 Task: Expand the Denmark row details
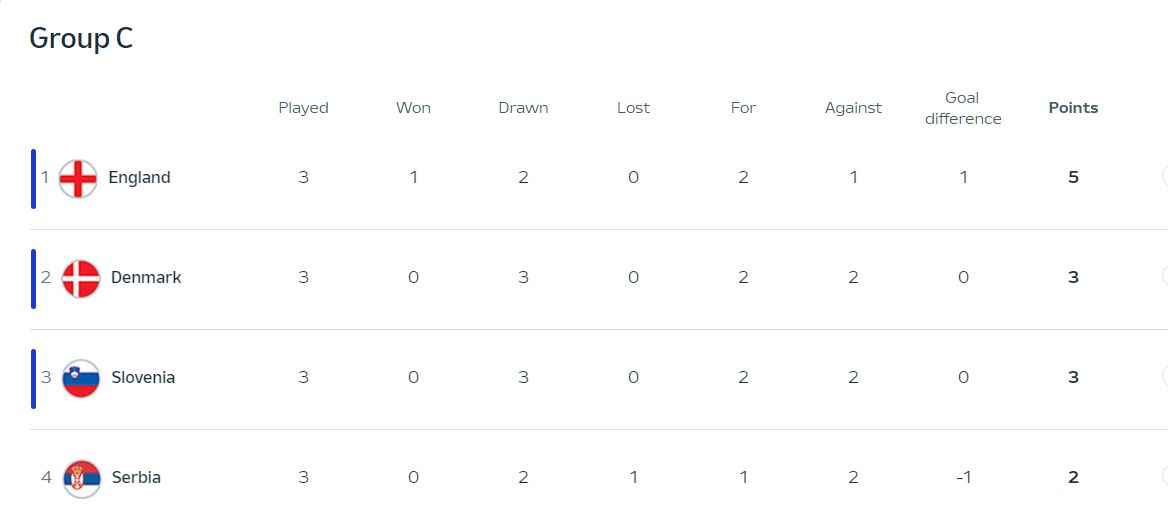(x=1165, y=276)
